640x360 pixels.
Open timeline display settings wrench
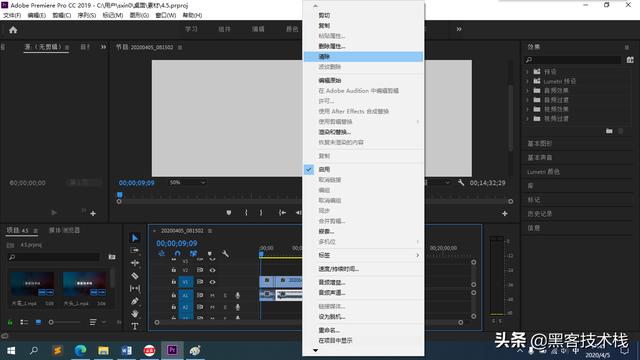225,253
